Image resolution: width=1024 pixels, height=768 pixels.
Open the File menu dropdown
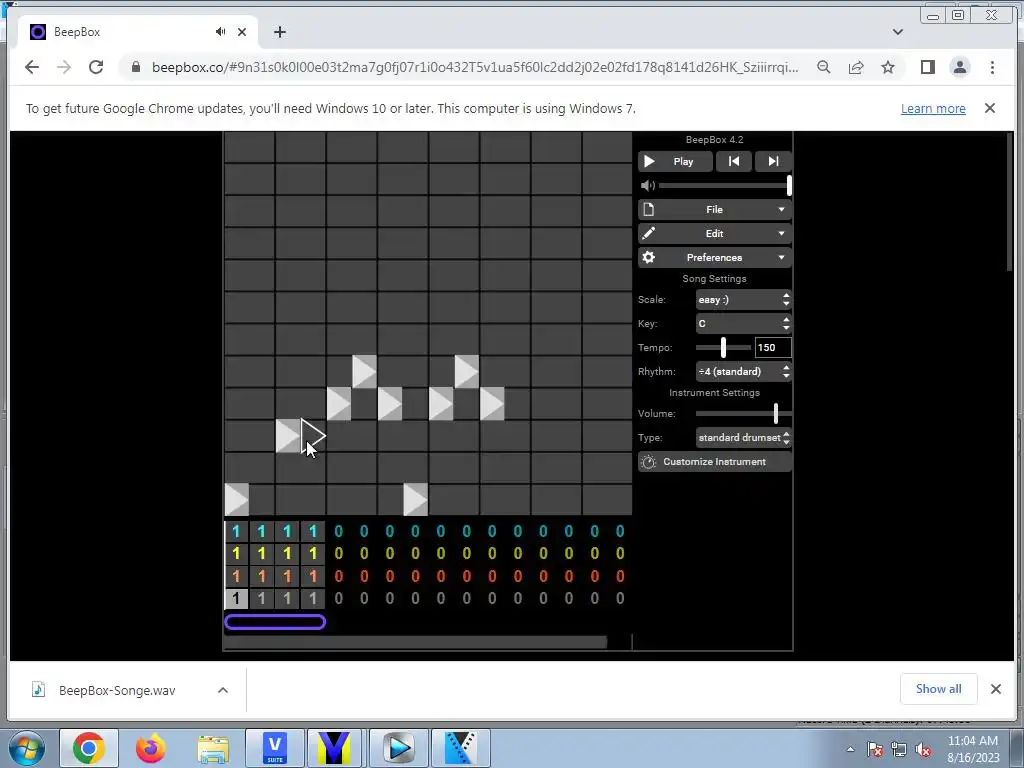714,210
